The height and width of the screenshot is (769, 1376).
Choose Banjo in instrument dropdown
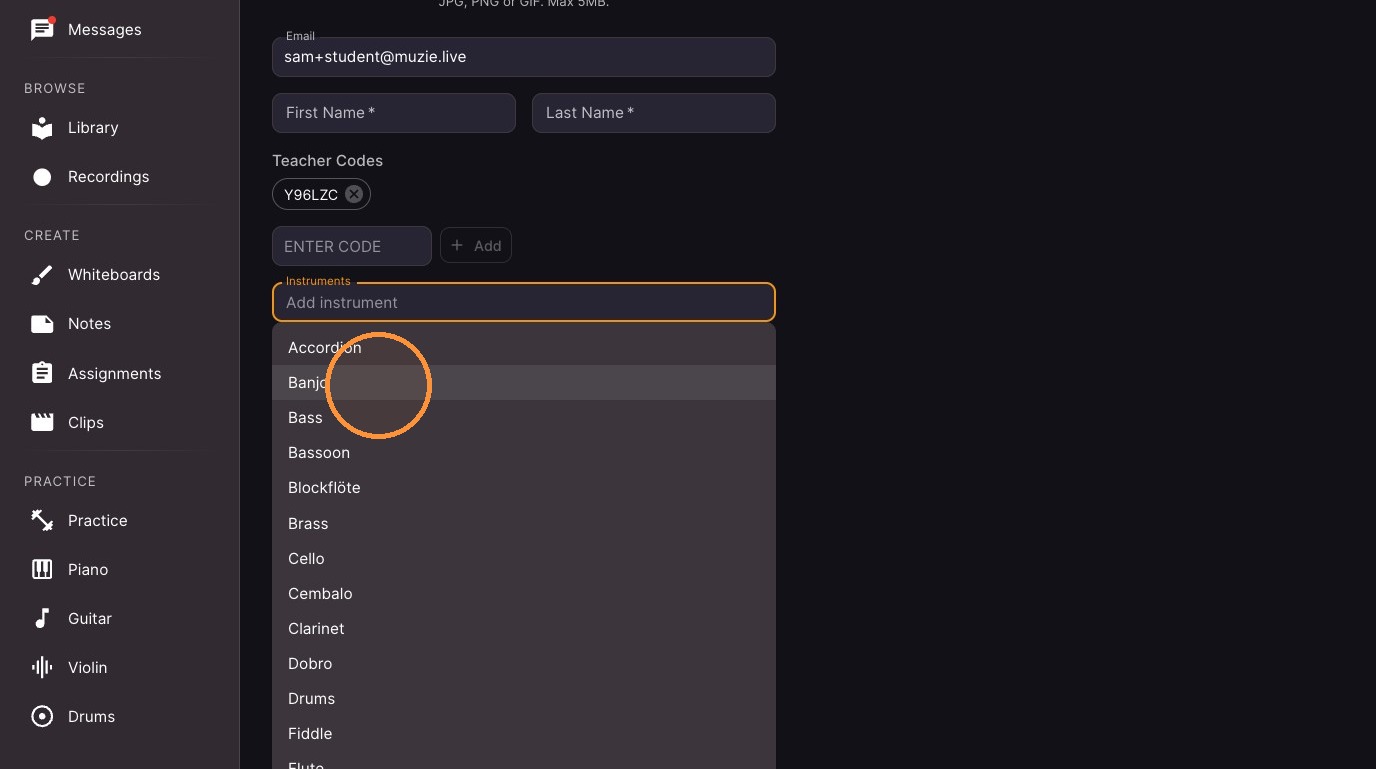point(524,383)
